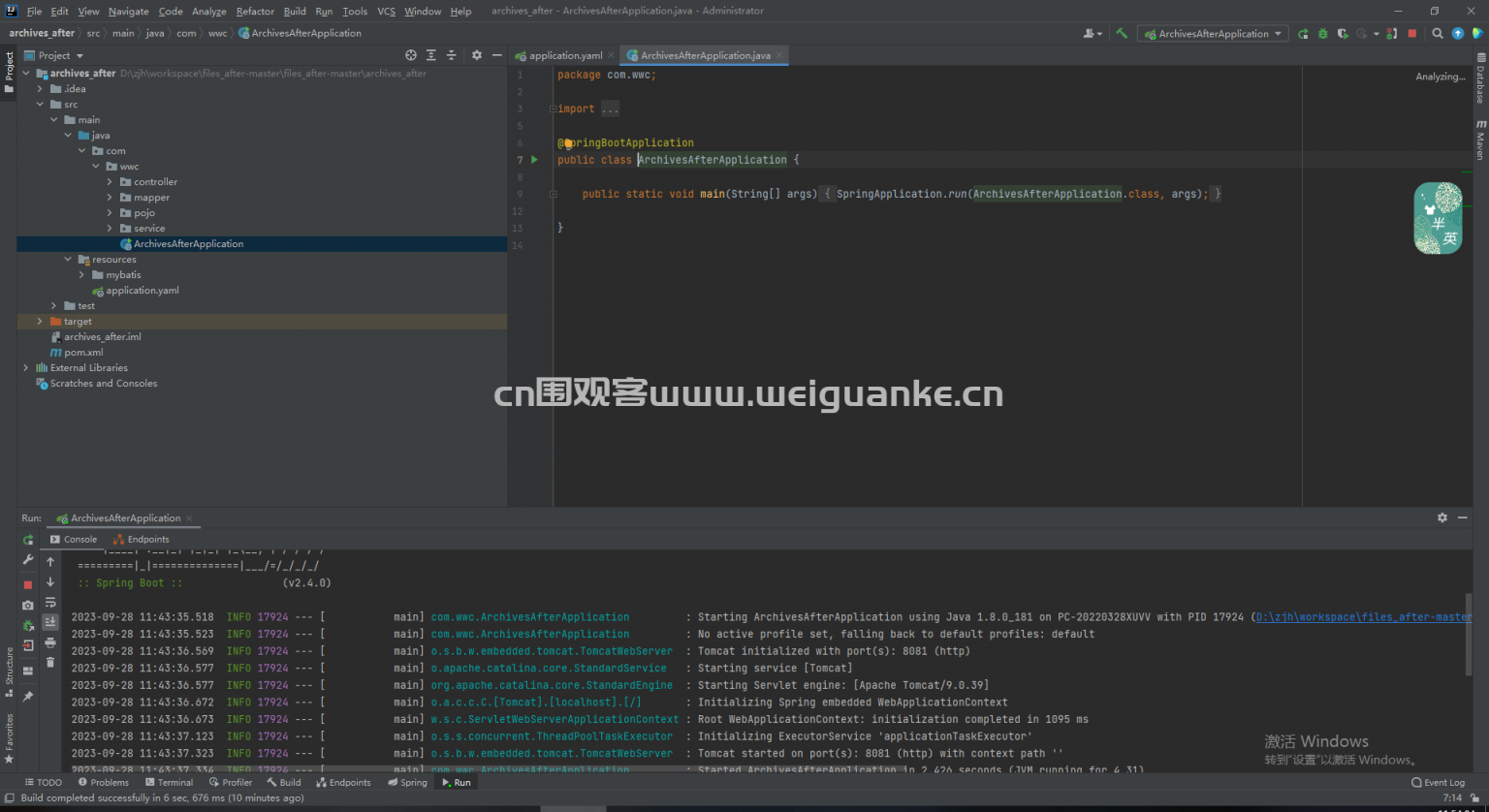Image resolution: width=1489 pixels, height=812 pixels.
Task: Open the run configurations dropdown
Action: point(1212,33)
